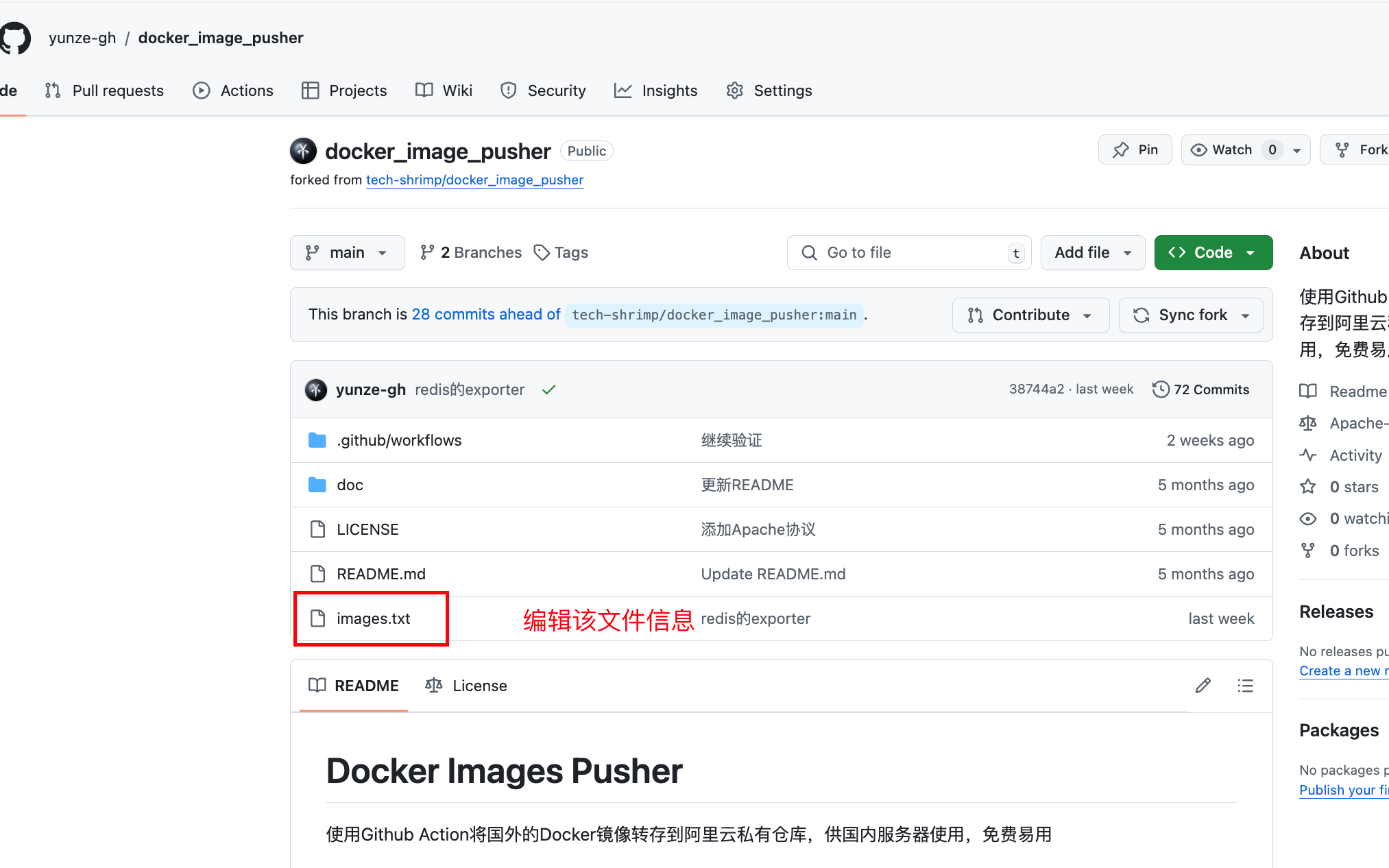Click the GitHub Octocat logo
1389x868 pixels.
point(15,38)
